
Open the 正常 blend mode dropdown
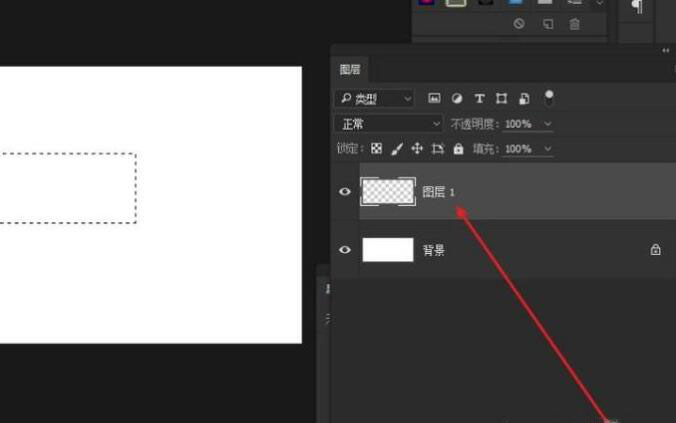pyautogui.click(x=389, y=124)
